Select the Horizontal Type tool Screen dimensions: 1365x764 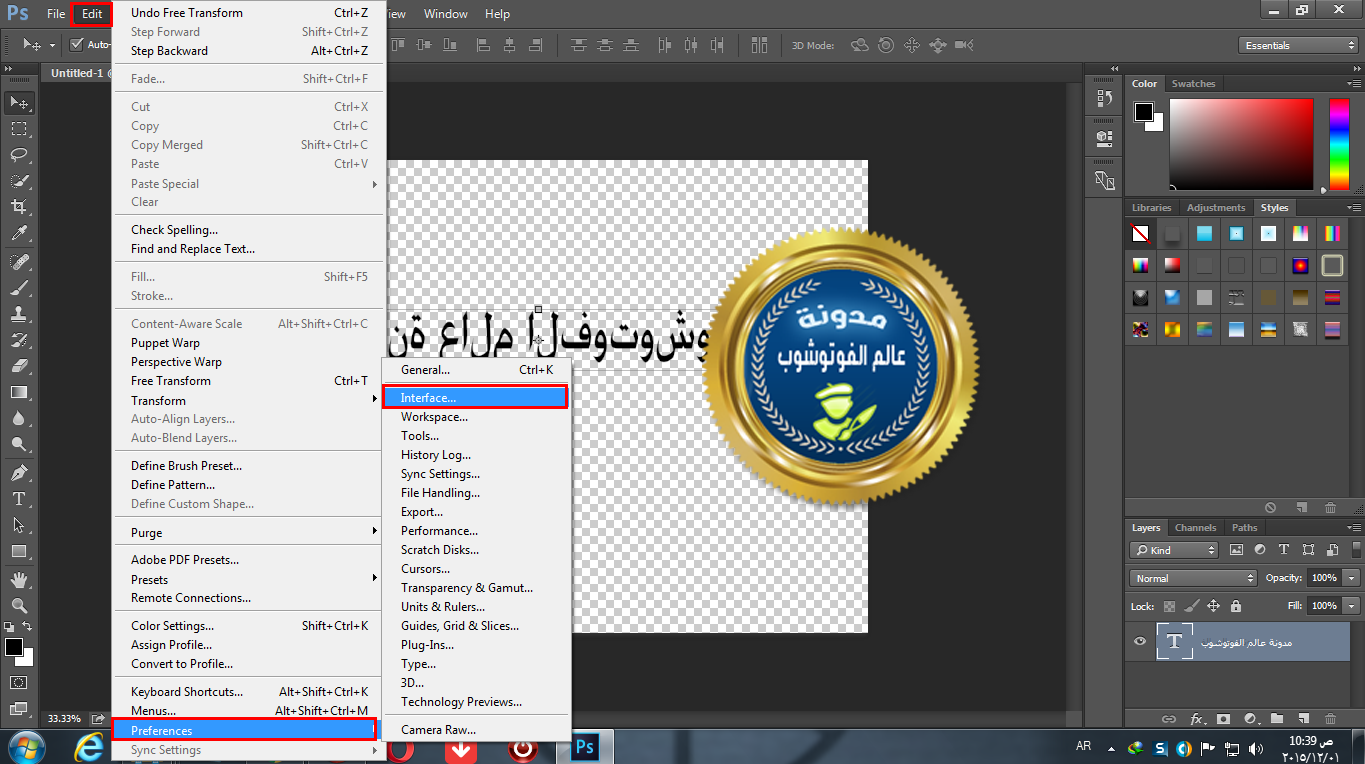tap(19, 498)
